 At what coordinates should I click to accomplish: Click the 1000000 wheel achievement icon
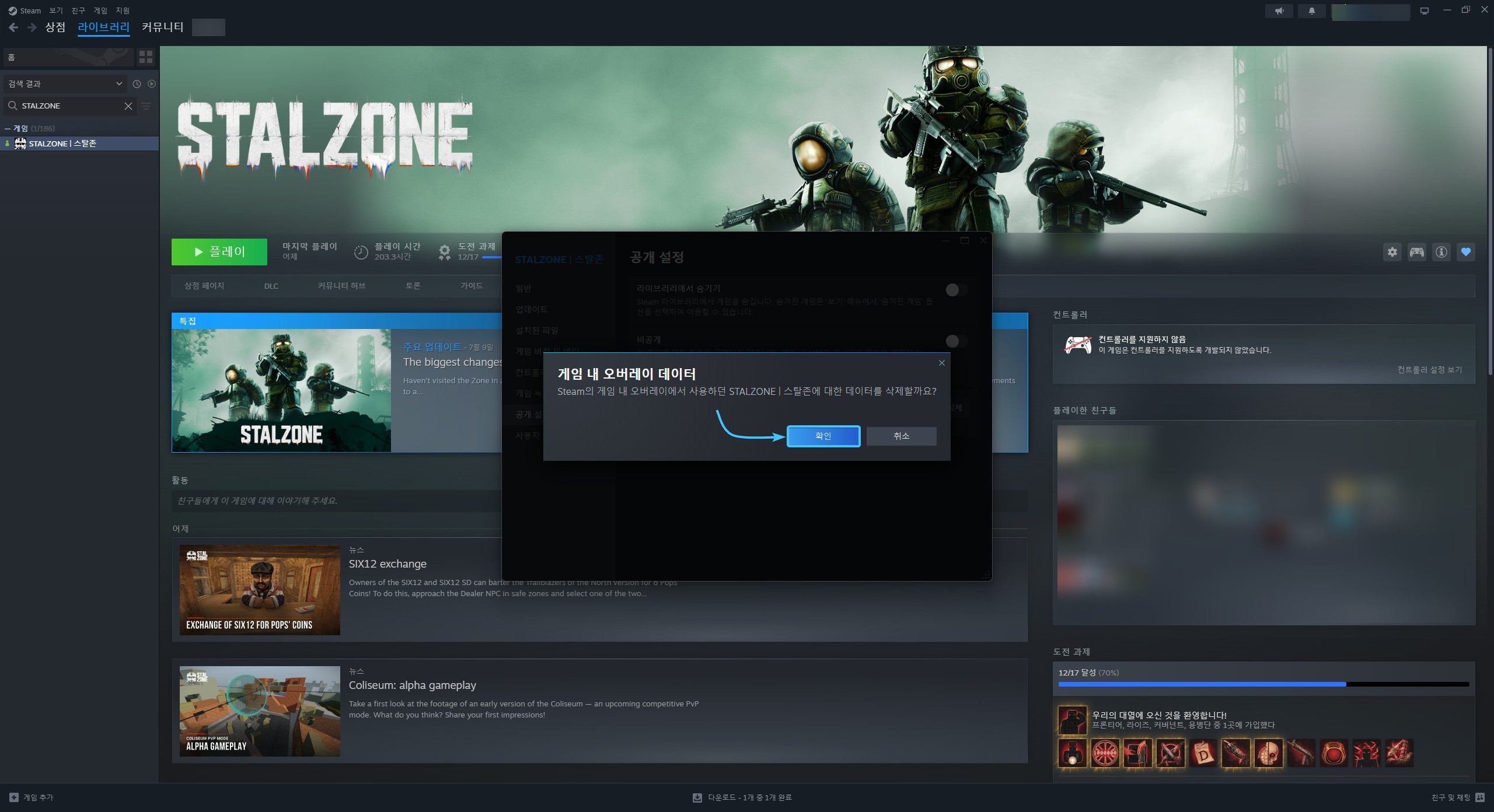[x=1105, y=753]
